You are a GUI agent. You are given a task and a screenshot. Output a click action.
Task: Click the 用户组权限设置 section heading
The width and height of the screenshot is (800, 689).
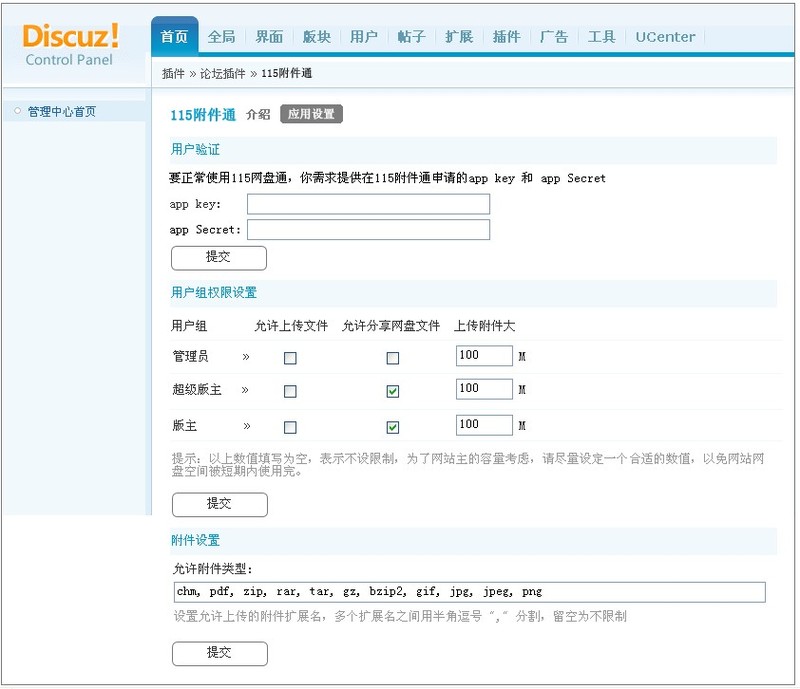(214, 292)
